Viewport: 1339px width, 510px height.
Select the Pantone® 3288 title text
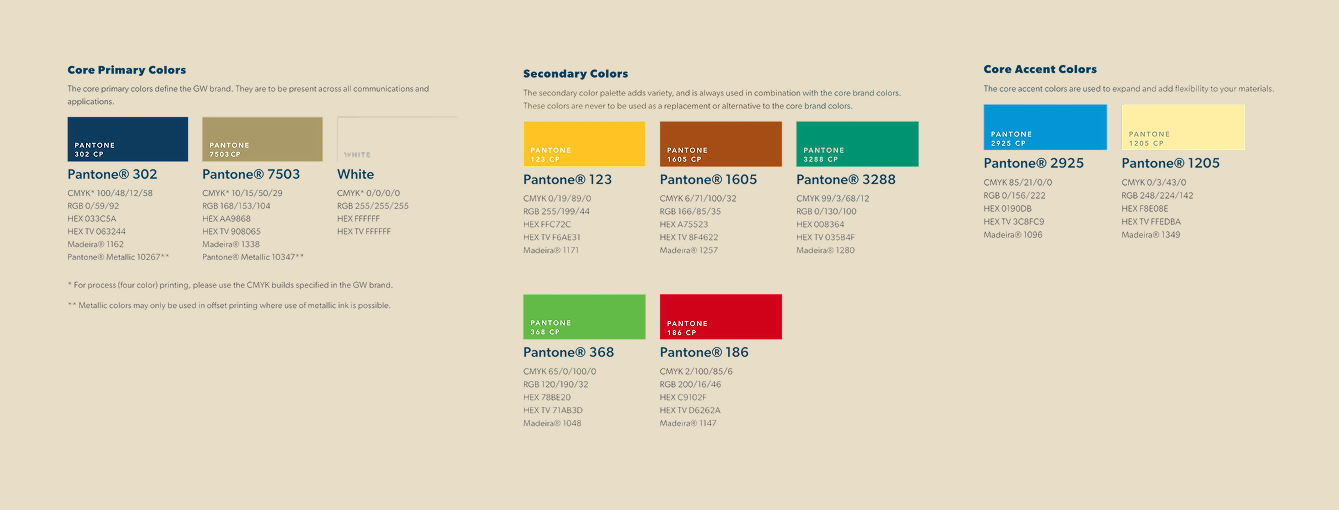pos(846,180)
